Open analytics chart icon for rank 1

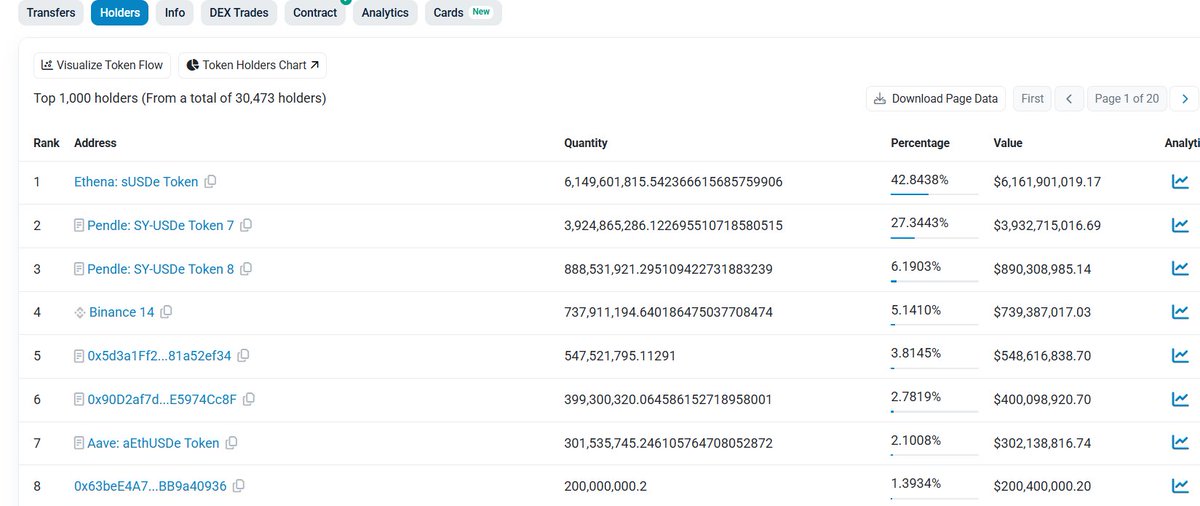coord(1180,182)
